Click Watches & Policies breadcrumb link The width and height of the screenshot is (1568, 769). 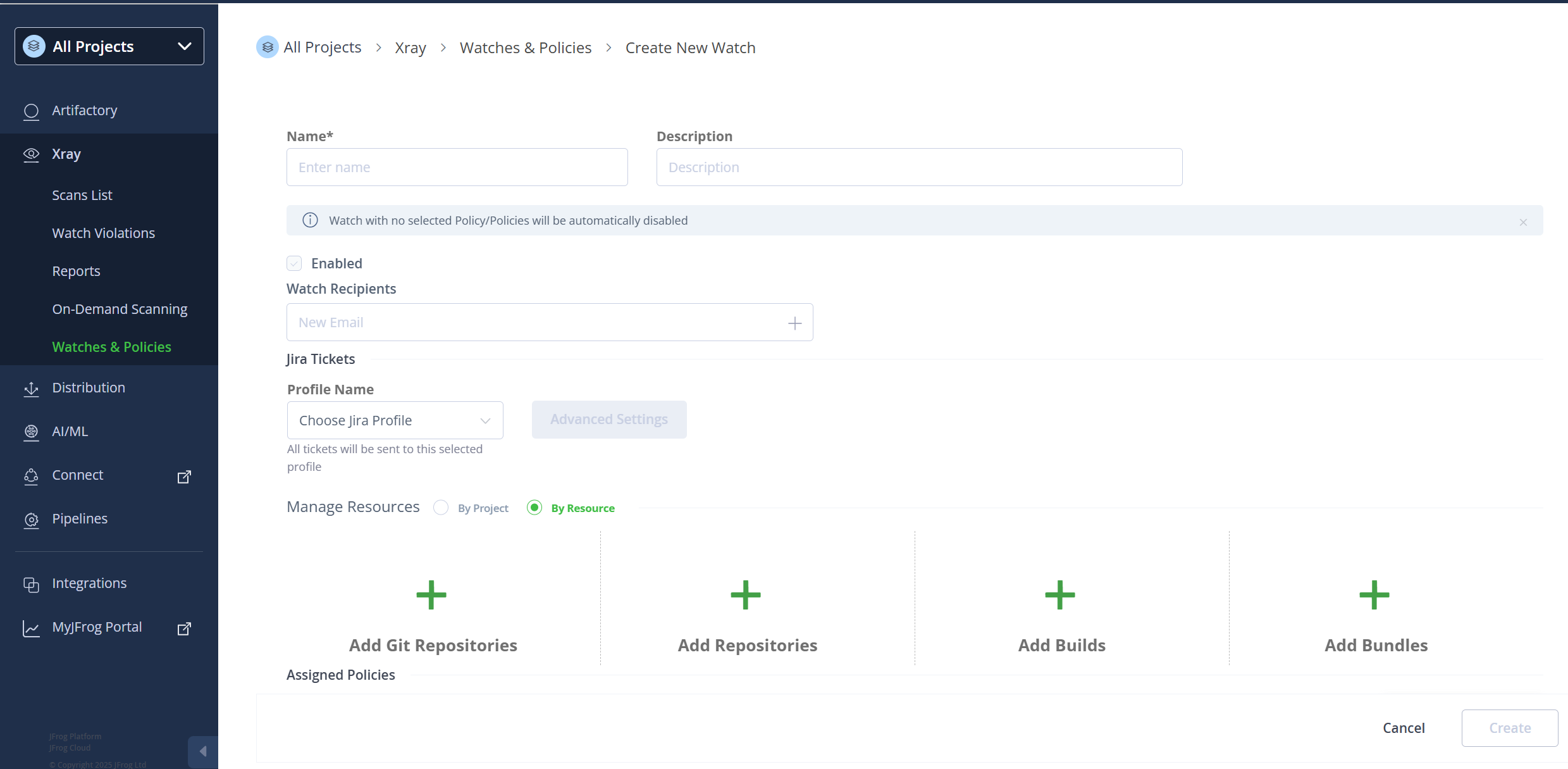pyautogui.click(x=525, y=48)
